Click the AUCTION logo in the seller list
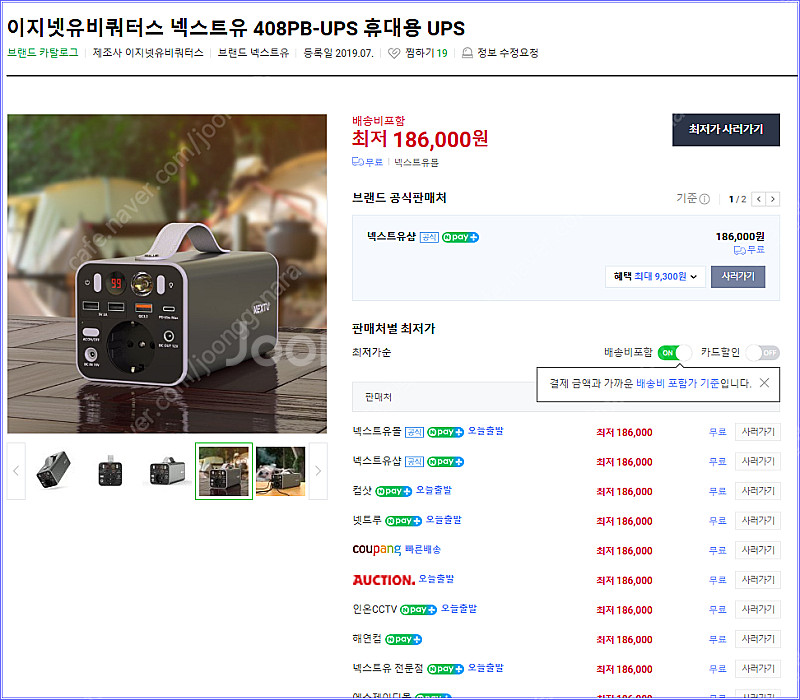 click(x=384, y=580)
